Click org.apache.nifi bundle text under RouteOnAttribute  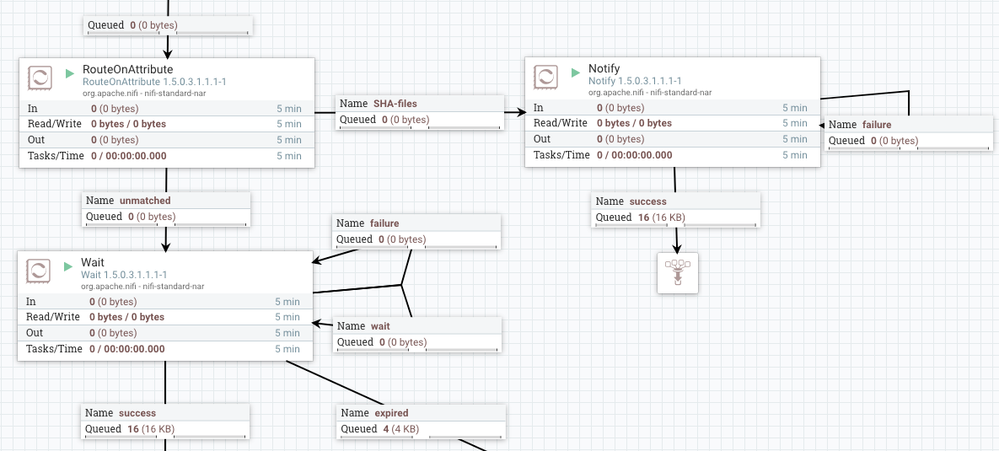click(x=145, y=93)
